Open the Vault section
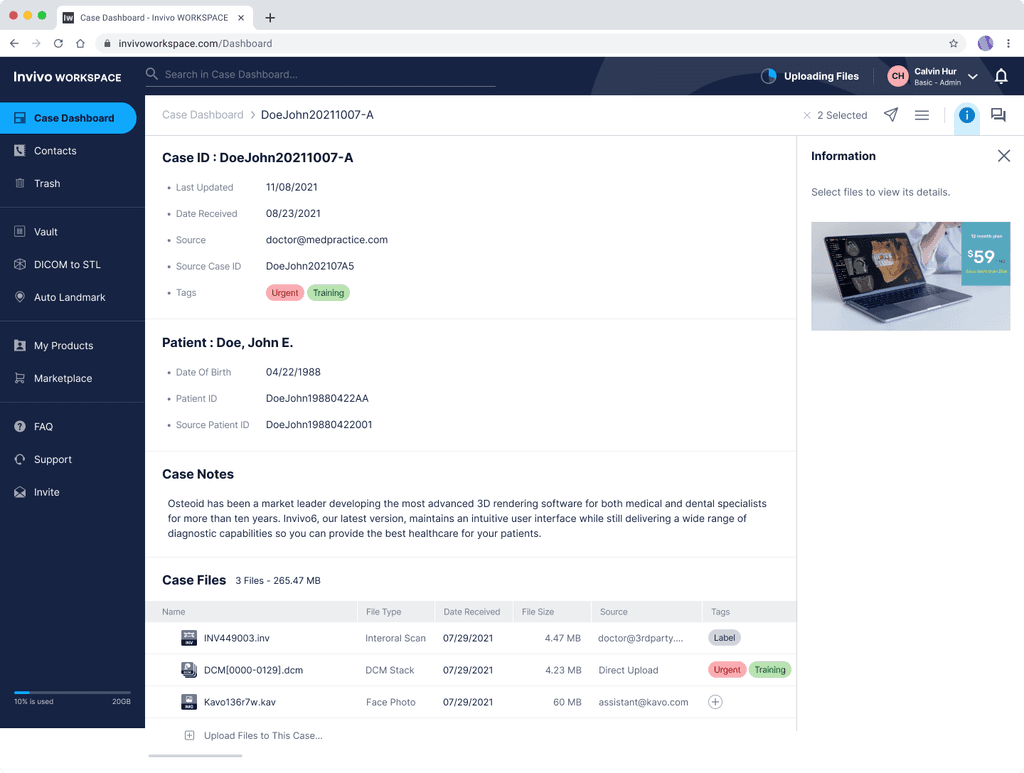This screenshot has height=773, width=1024. coord(46,232)
